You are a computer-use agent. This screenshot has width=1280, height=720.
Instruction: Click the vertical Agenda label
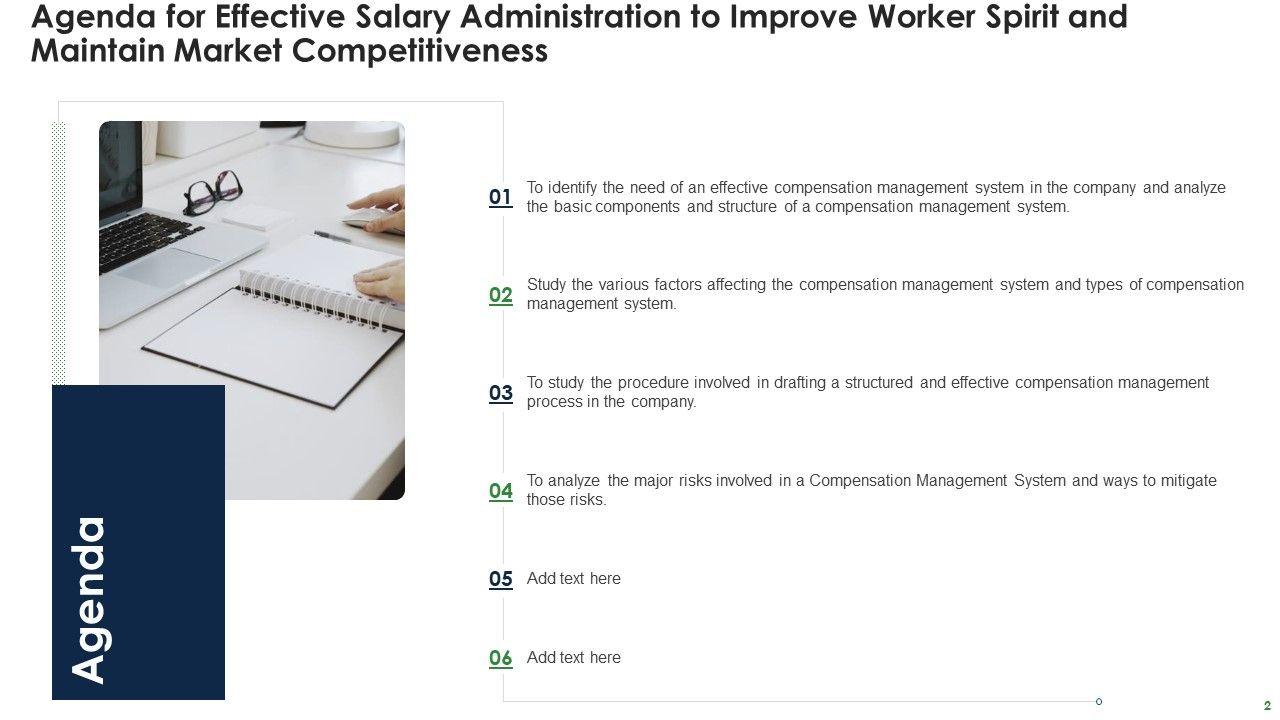point(90,599)
